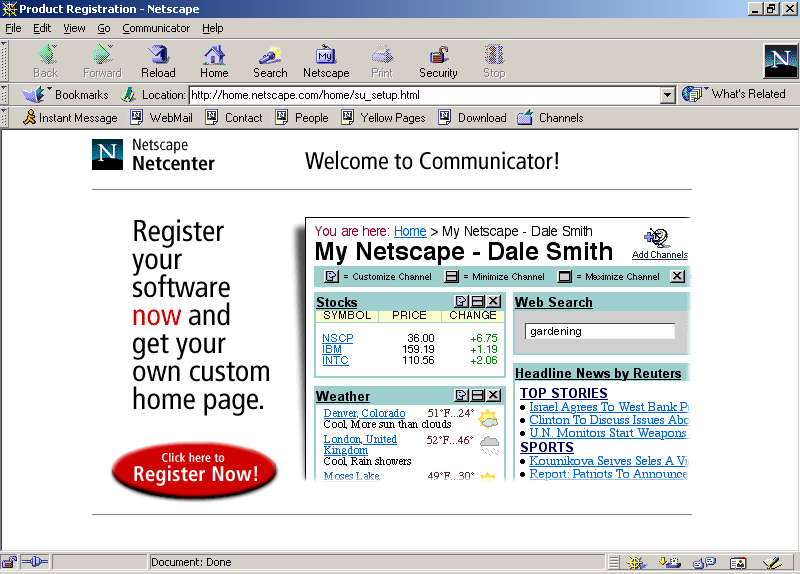Viewport: 800px width, 574px height.
Task: Open the Channels toolbar folder
Action: click(550, 118)
